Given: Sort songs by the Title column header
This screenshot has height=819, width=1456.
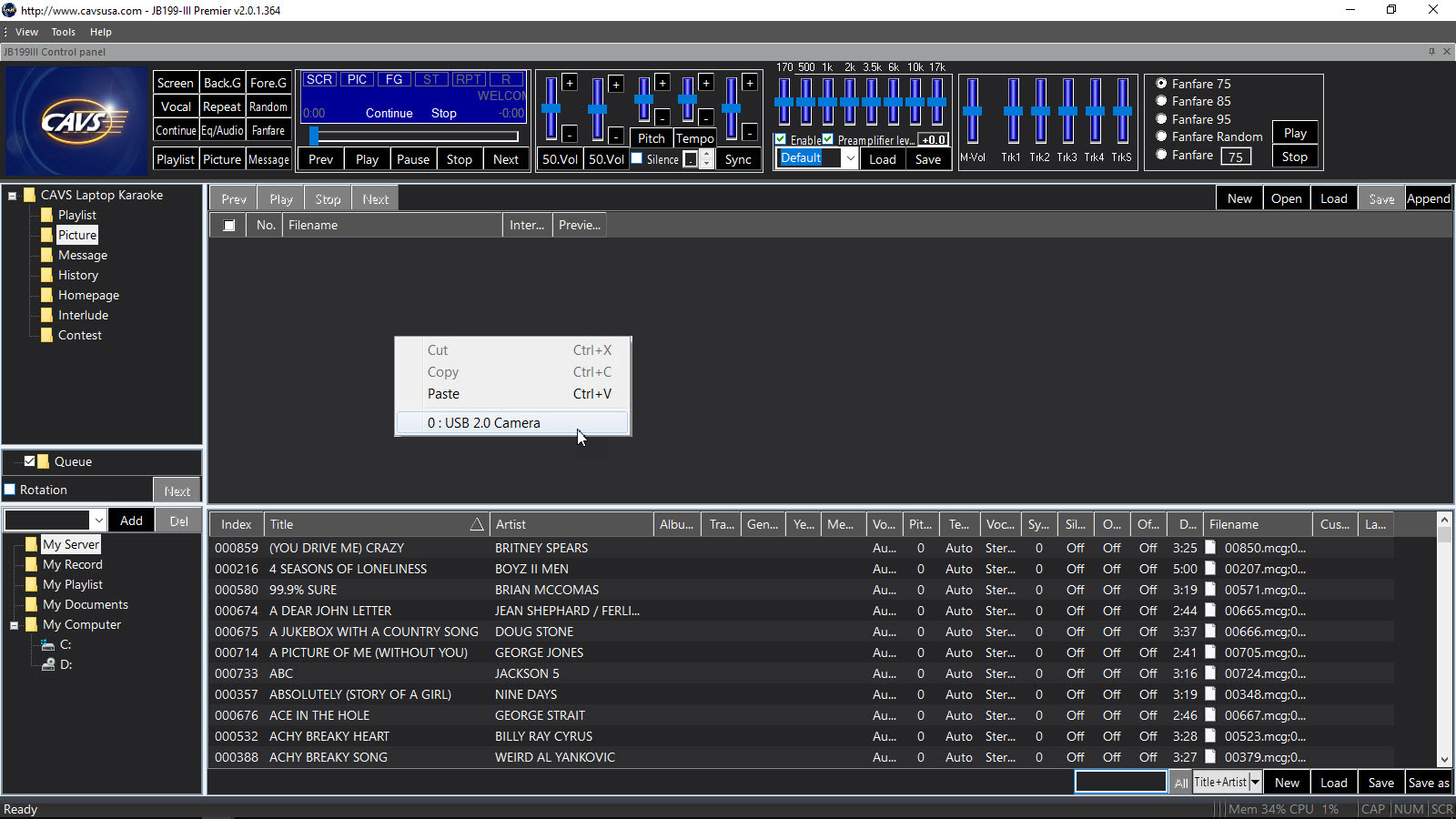Looking at the screenshot, I should pos(376,524).
